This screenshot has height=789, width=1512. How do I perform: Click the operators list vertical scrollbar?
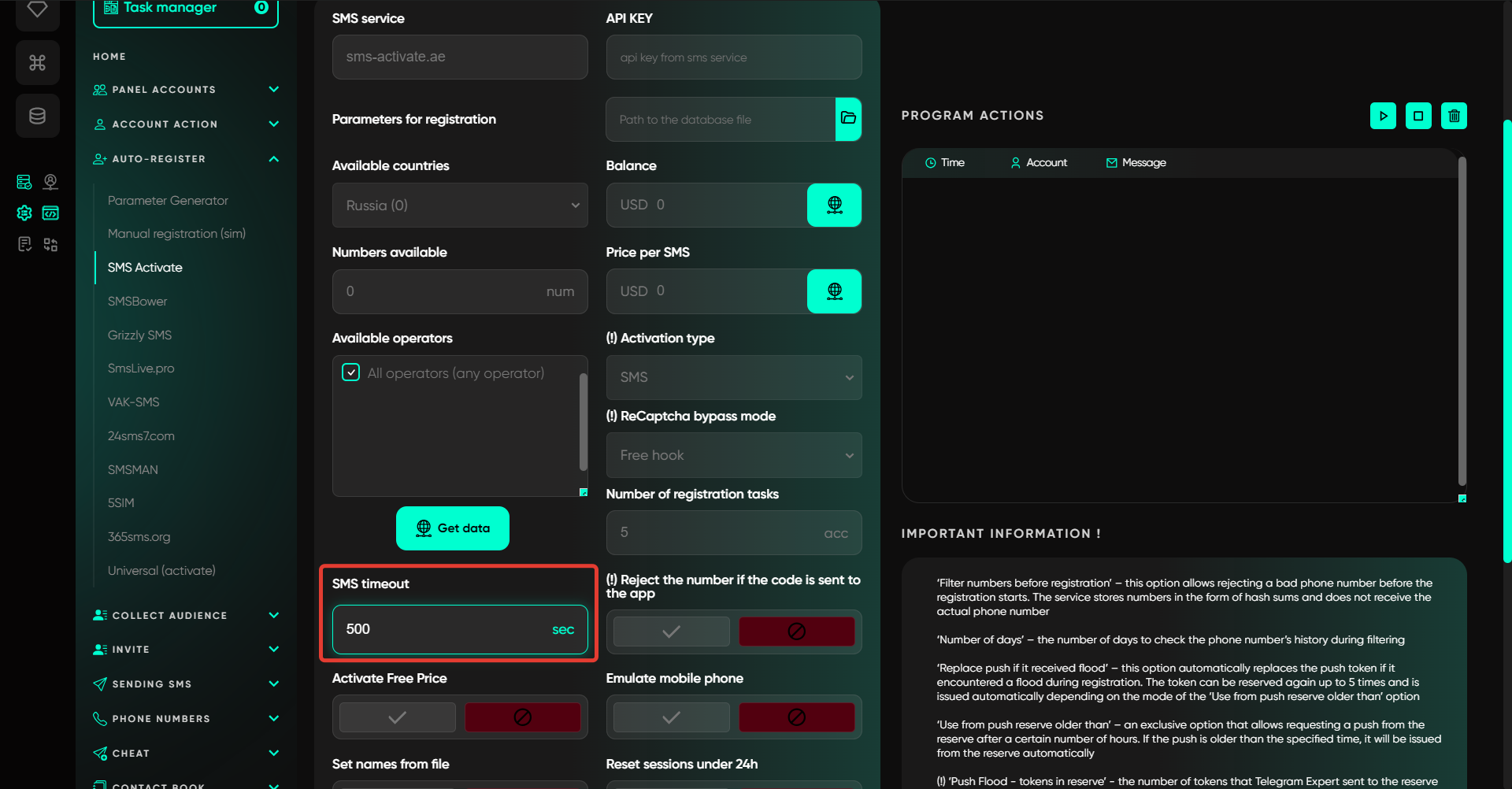[583, 422]
